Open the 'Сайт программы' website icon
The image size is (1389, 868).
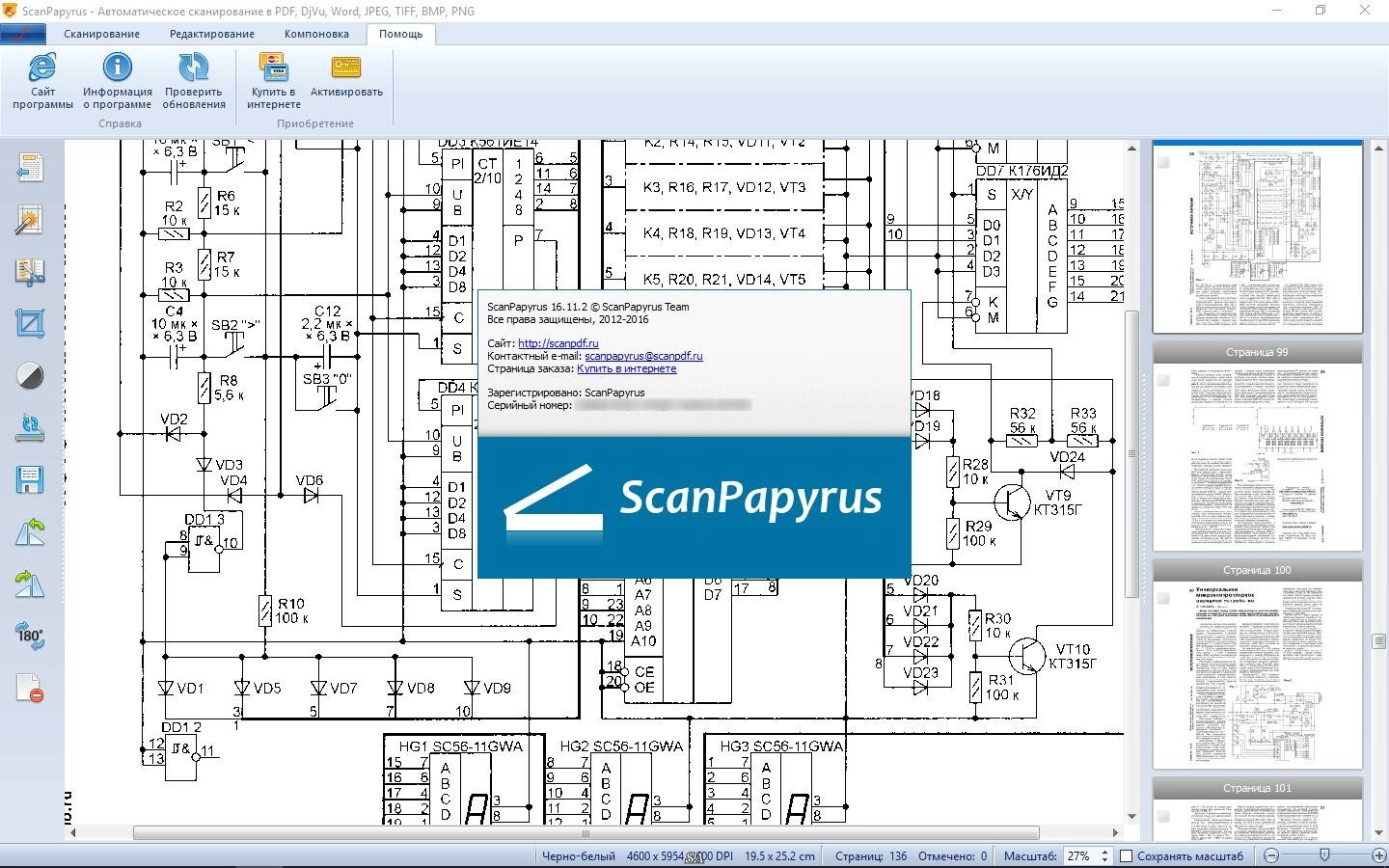tap(42, 67)
